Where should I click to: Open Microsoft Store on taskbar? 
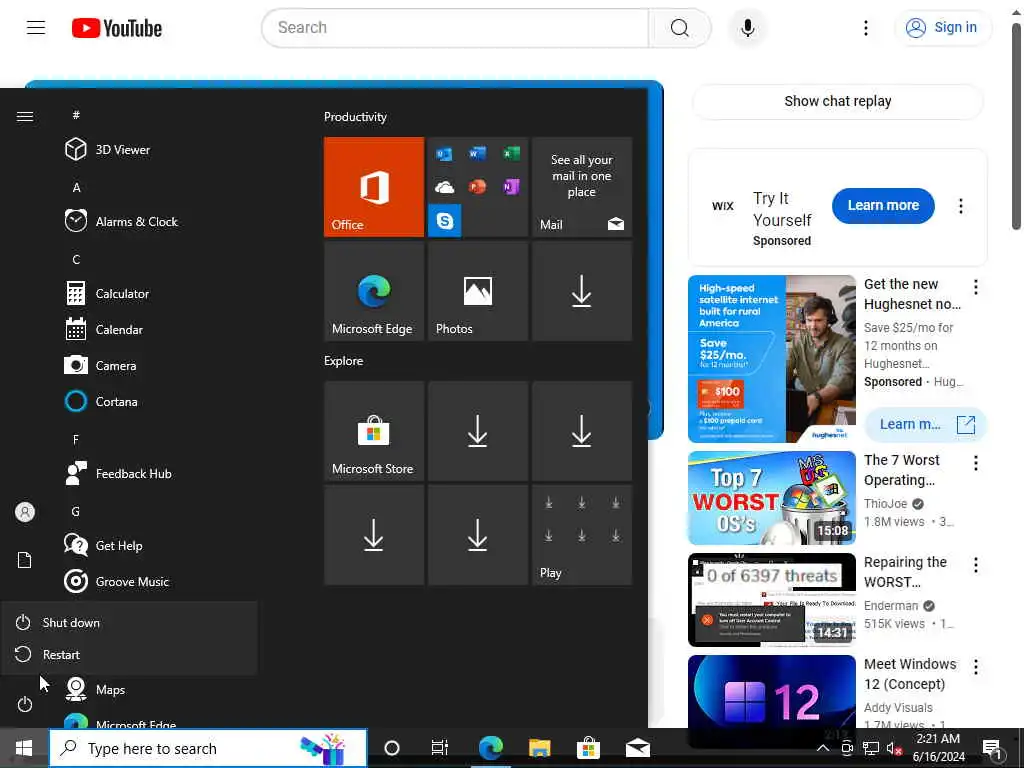pyautogui.click(x=588, y=748)
